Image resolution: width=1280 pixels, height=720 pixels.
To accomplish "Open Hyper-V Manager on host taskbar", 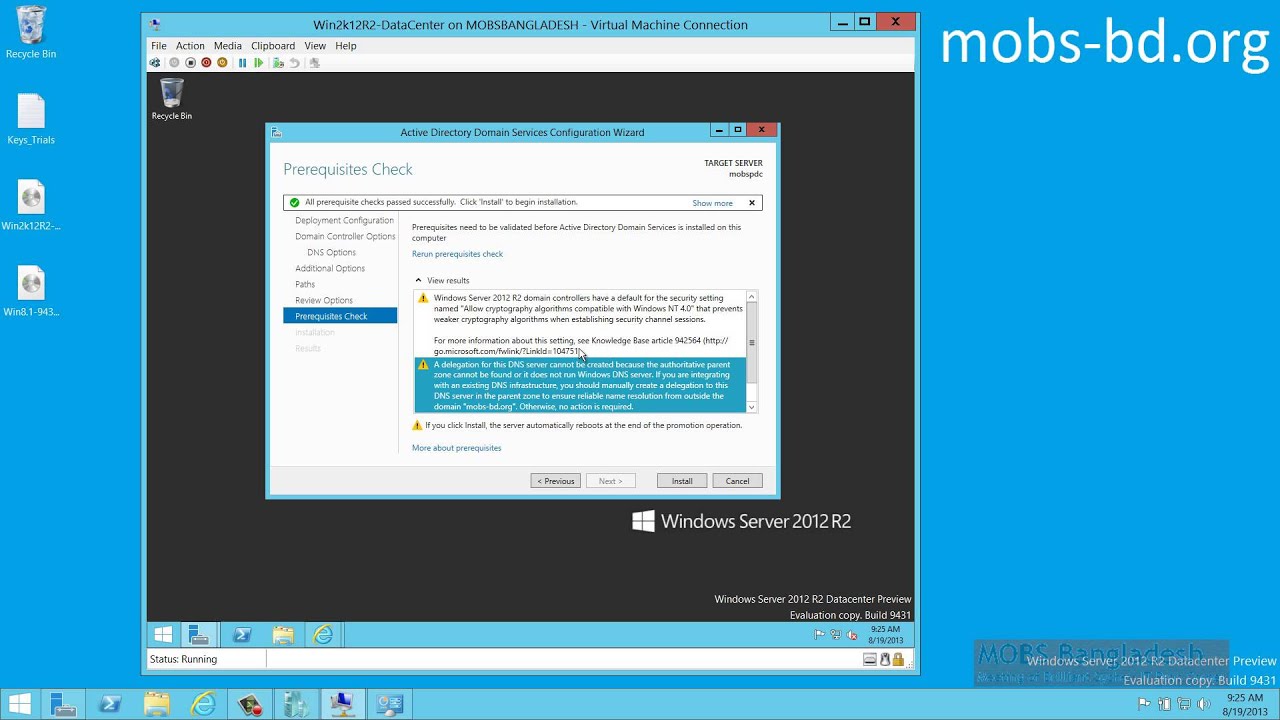I will point(296,704).
